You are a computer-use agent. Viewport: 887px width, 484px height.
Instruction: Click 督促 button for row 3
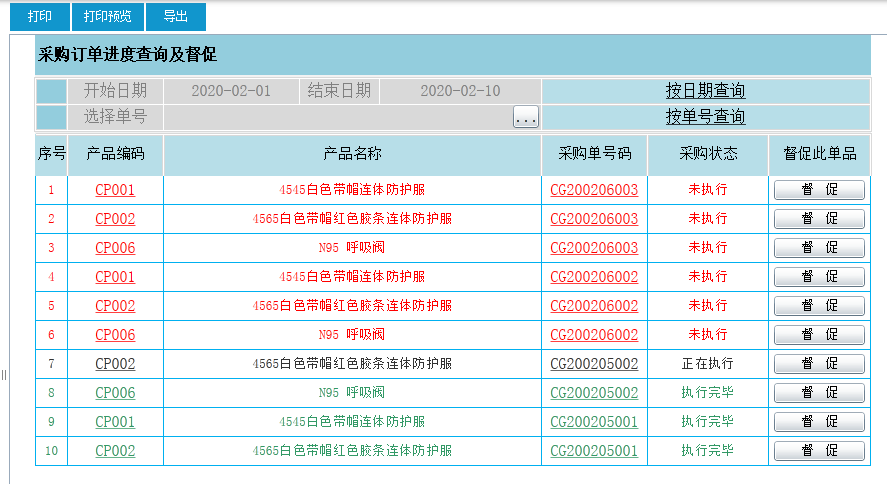pyautogui.click(x=819, y=248)
